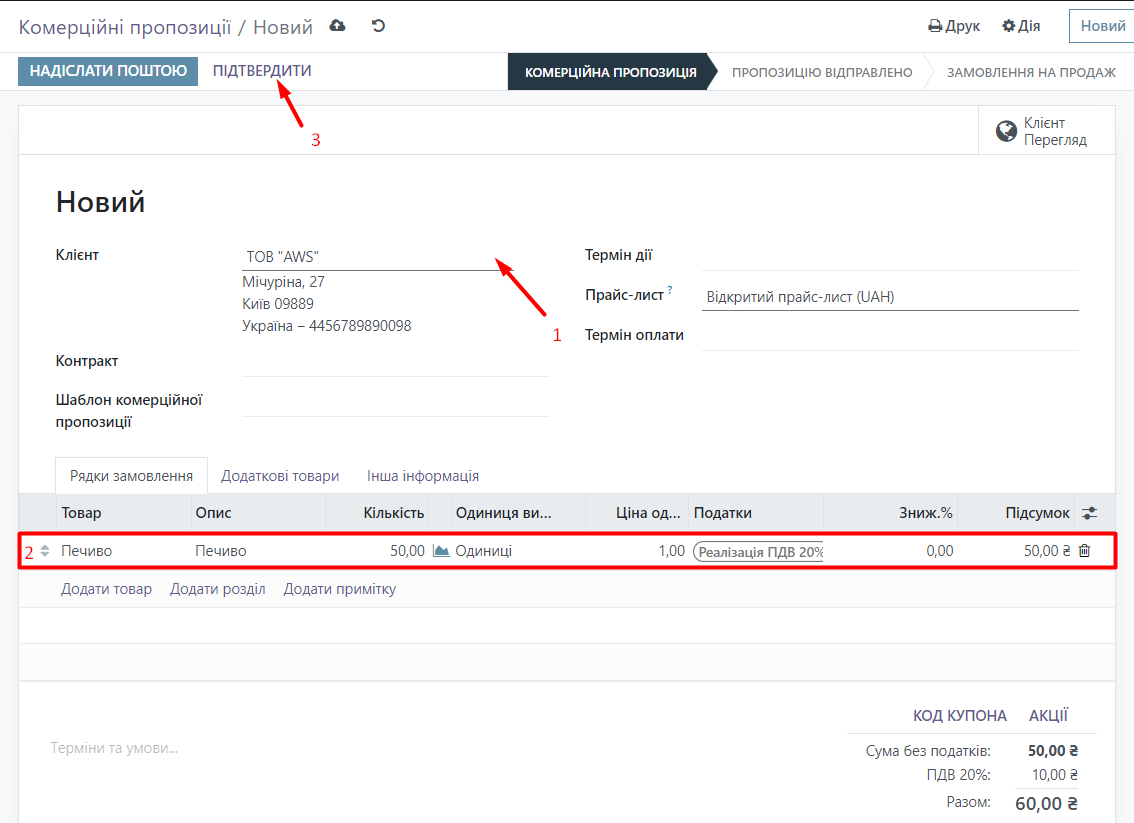This screenshot has width=1134, height=823.
Task: Click the Додати розділ link
Action: (217, 589)
